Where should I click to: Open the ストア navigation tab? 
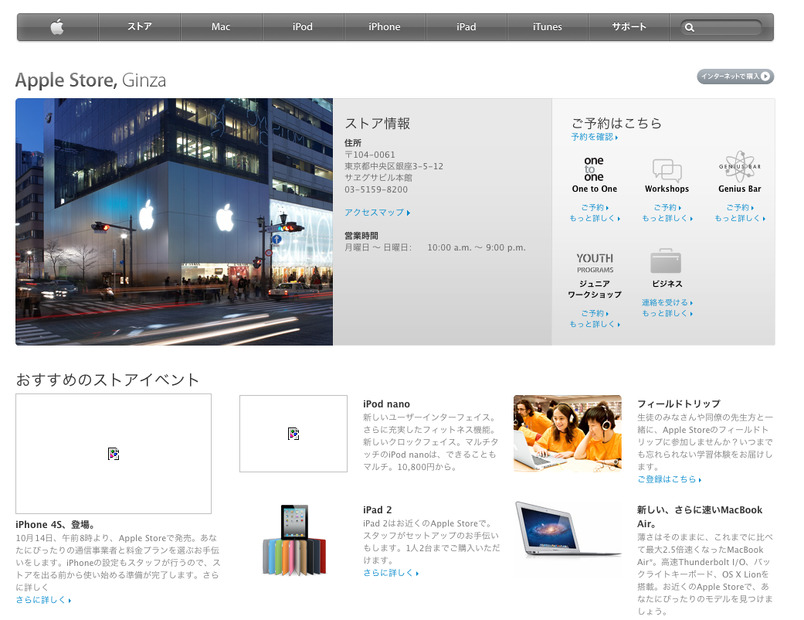tap(139, 27)
